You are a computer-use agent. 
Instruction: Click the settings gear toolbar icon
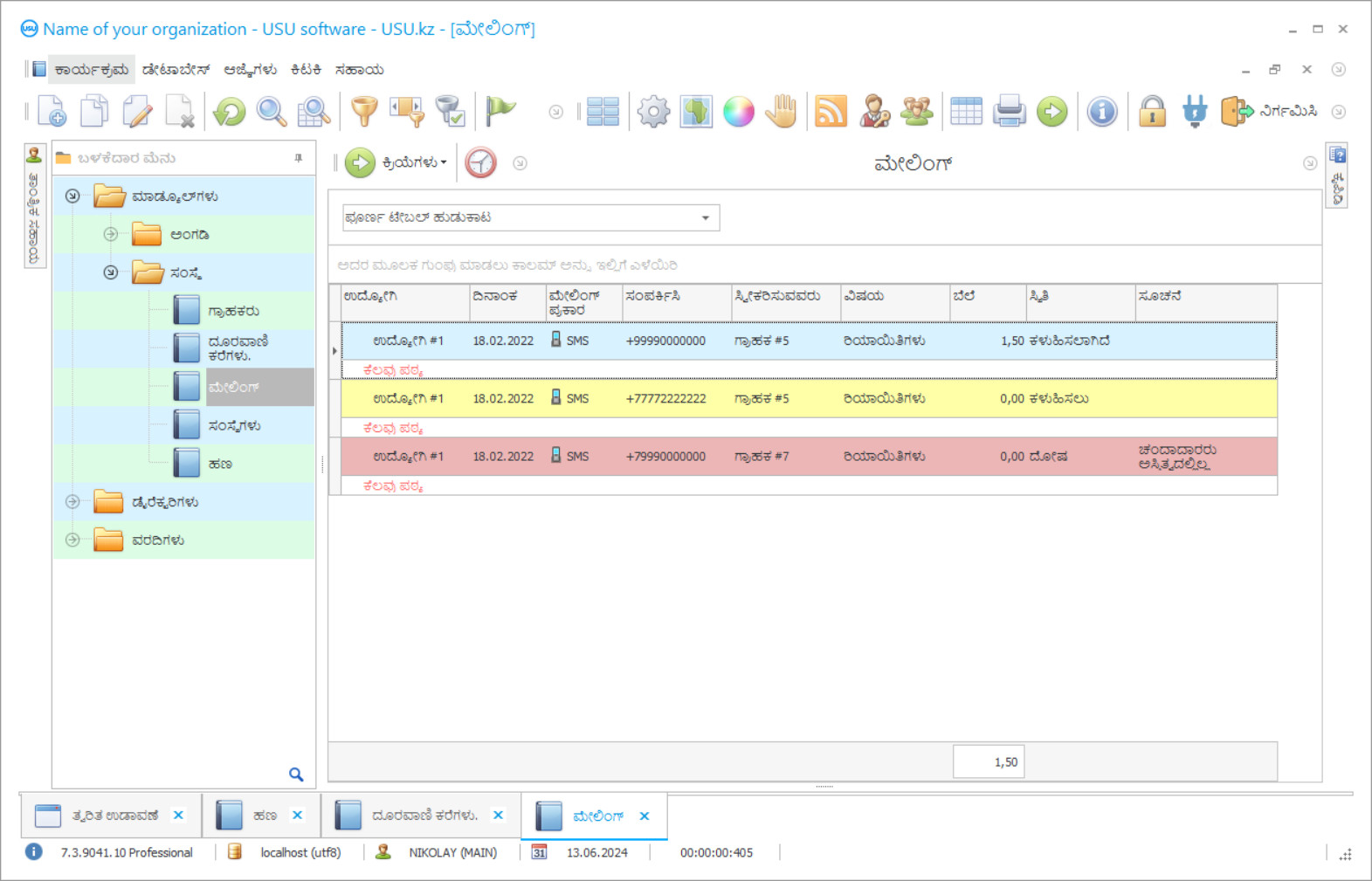click(653, 112)
